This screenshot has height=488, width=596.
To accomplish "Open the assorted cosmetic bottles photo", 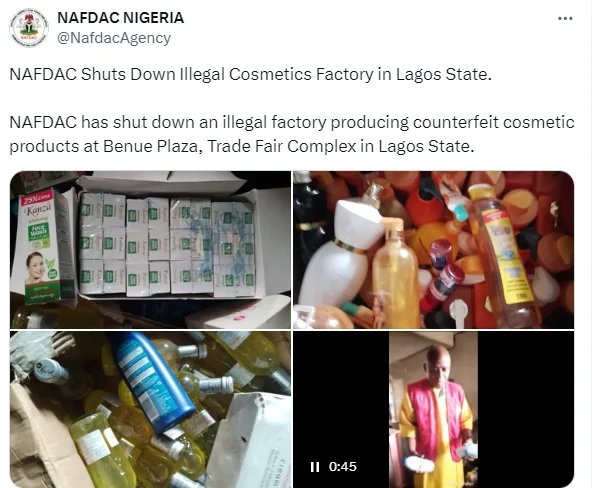I will click(x=433, y=250).
